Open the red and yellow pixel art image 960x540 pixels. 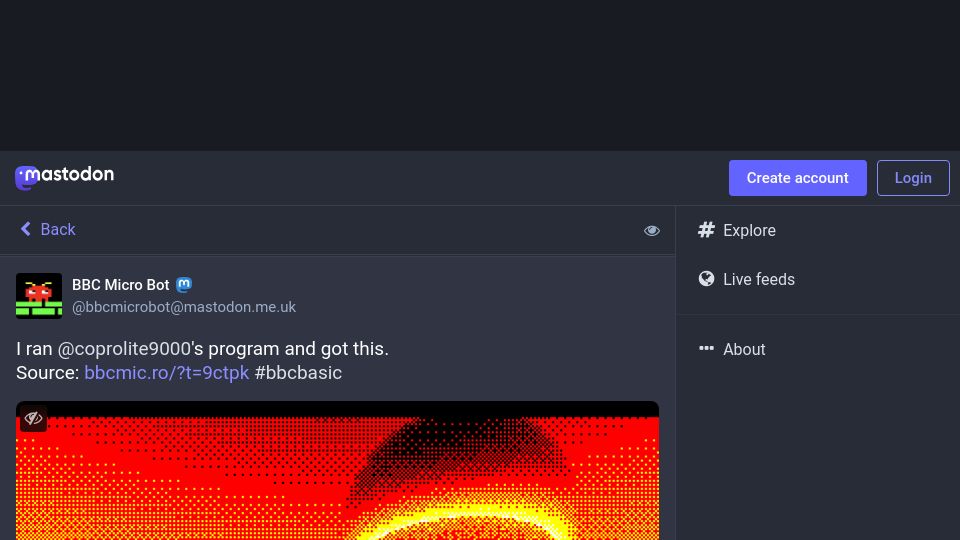coord(337,470)
